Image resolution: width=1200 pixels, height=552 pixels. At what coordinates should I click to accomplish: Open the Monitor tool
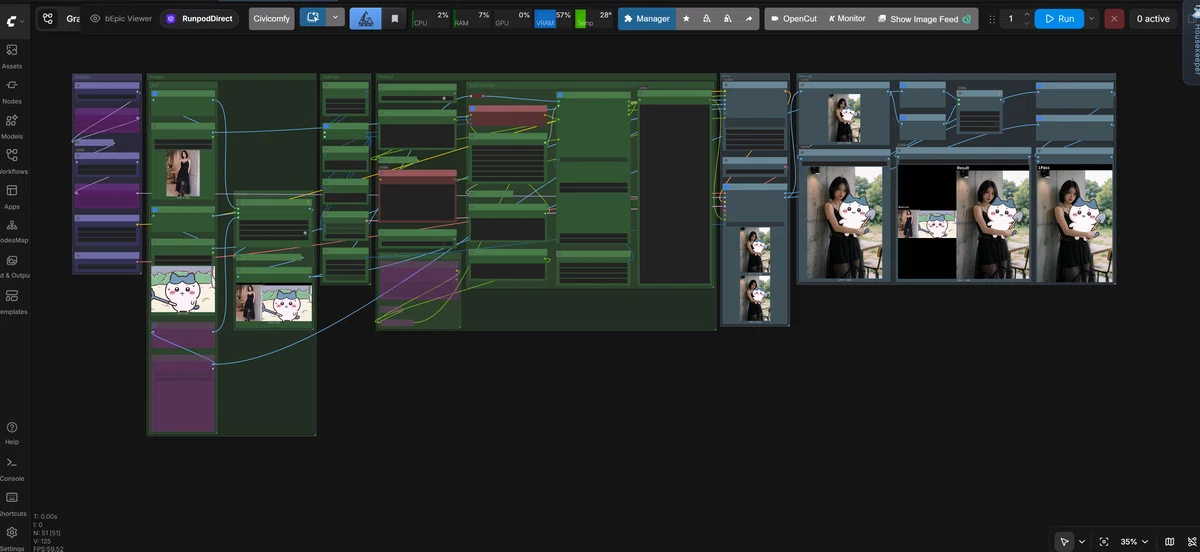(847, 19)
